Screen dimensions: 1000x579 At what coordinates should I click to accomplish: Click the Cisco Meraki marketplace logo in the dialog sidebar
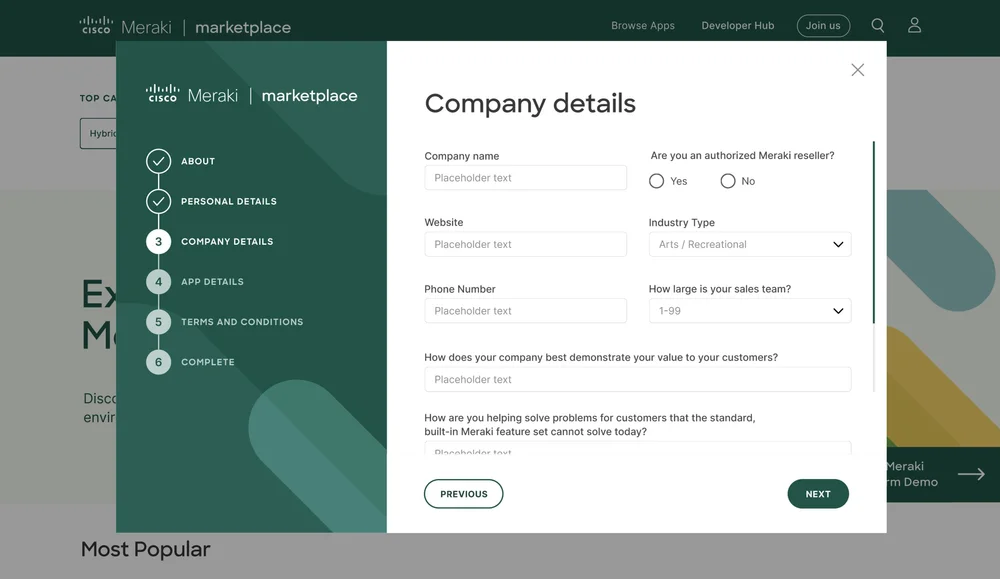[251, 95]
